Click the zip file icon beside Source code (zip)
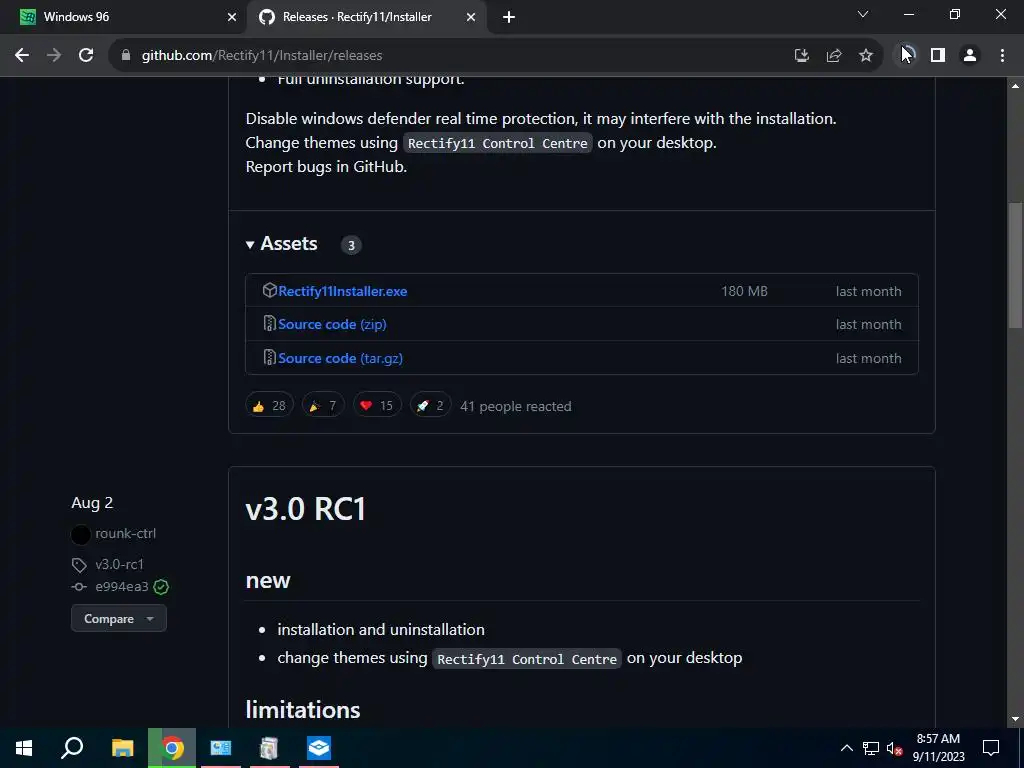Viewport: 1024px width, 768px height. coord(269,323)
